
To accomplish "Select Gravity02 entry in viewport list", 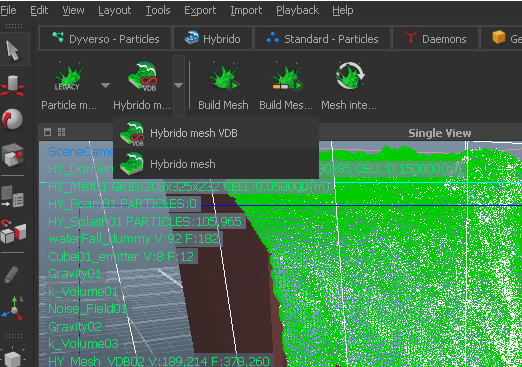I will (75, 327).
